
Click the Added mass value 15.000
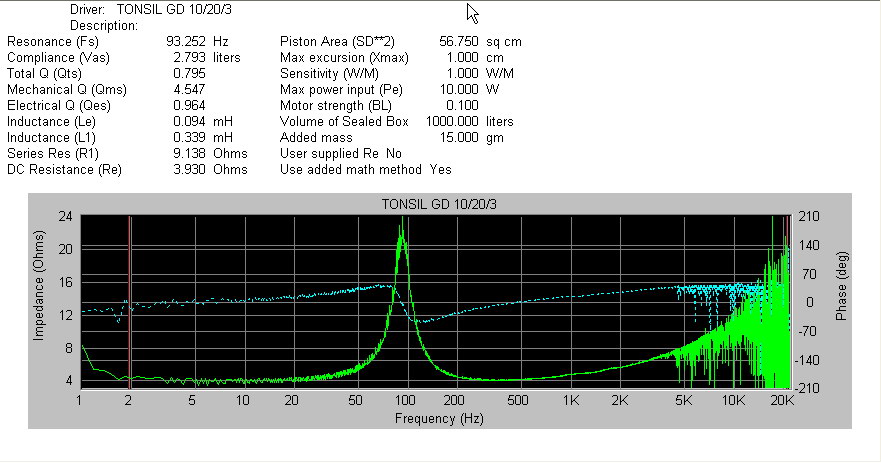click(458, 138)
